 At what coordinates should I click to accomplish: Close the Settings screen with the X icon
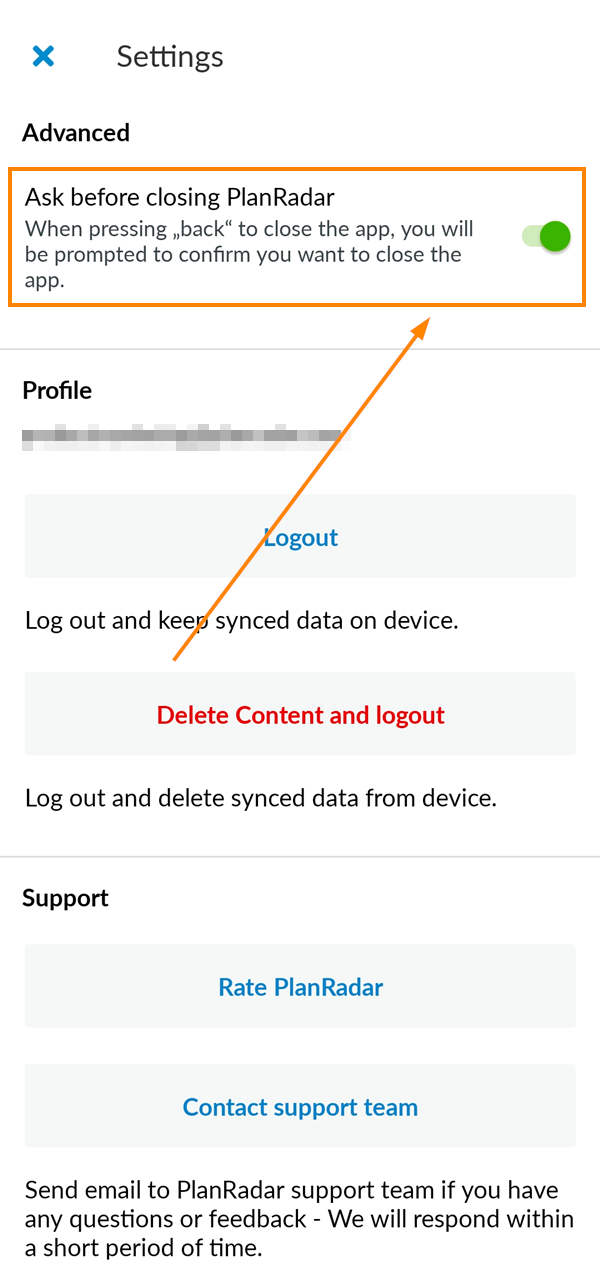tap(43, 56)
